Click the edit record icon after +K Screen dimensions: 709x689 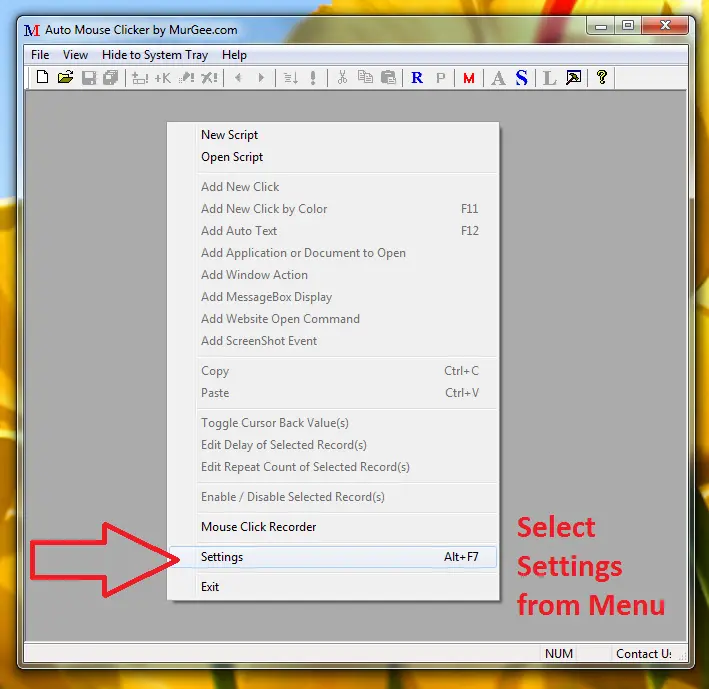click(186, 78)
